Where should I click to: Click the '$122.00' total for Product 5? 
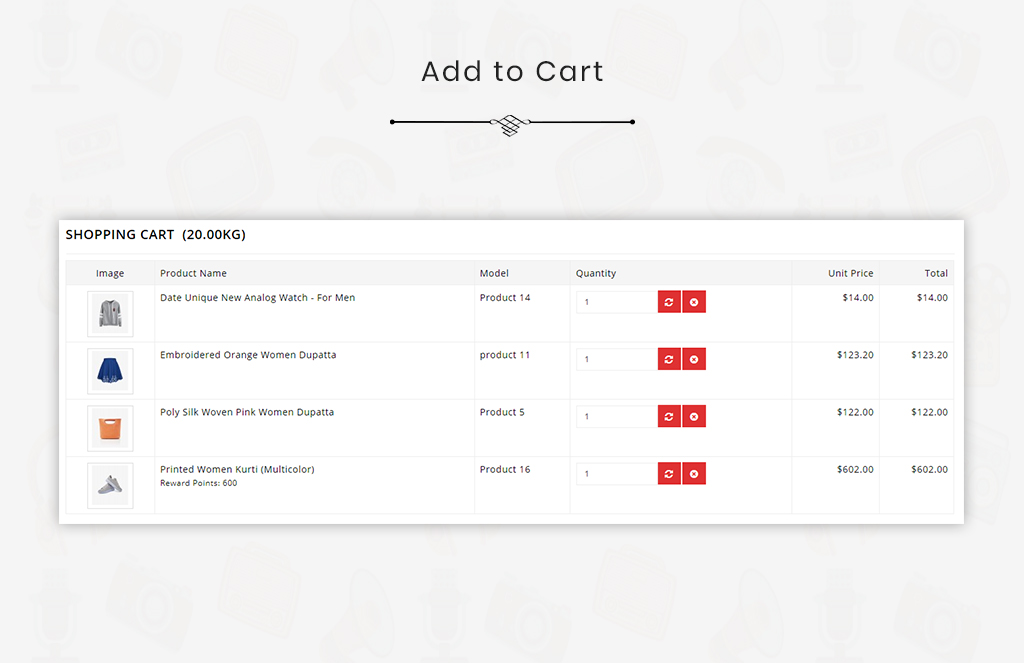pos(929,412)
